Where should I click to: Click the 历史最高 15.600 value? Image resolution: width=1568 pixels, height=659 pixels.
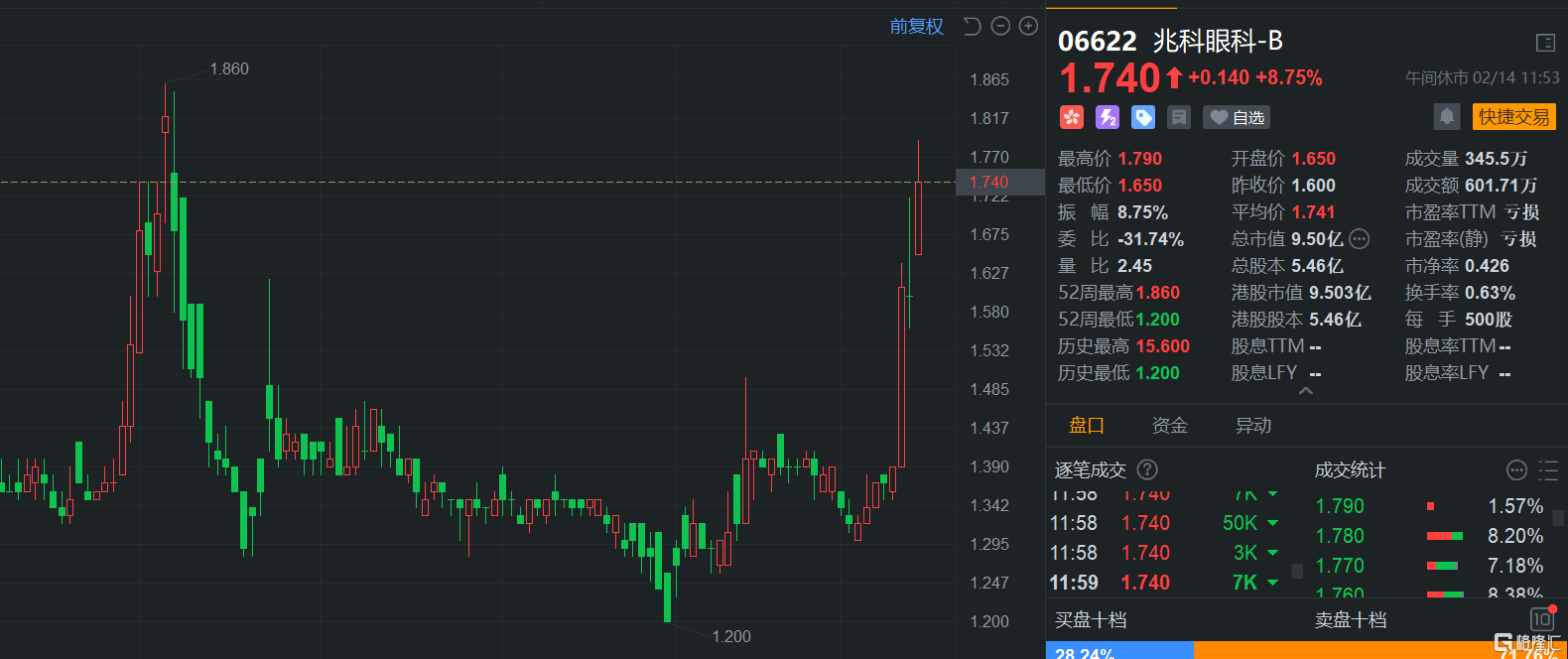(1163, 346)
